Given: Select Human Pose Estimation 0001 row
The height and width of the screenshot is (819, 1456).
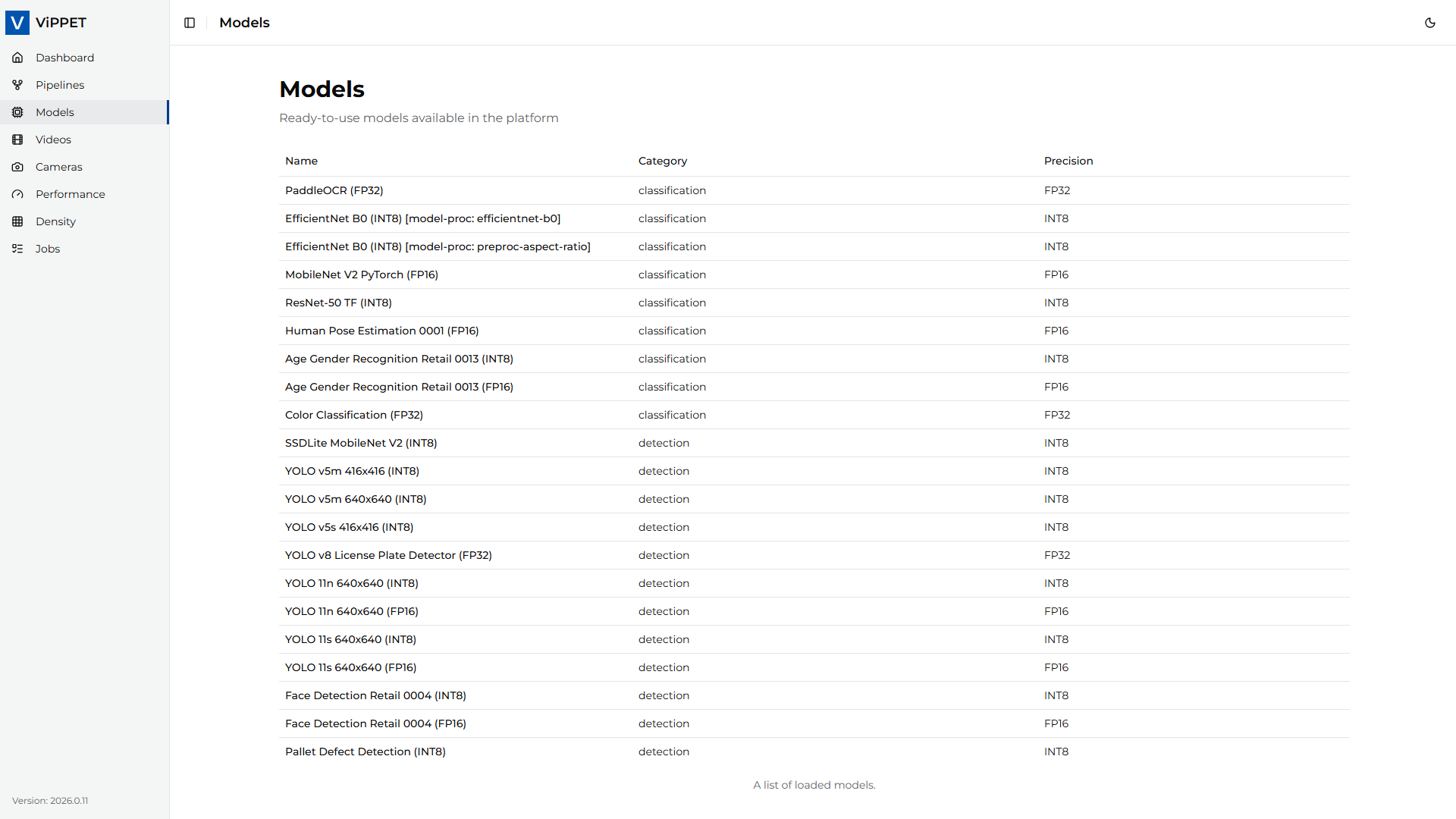Looking at the screenshot, I should (x=814, y=331).
